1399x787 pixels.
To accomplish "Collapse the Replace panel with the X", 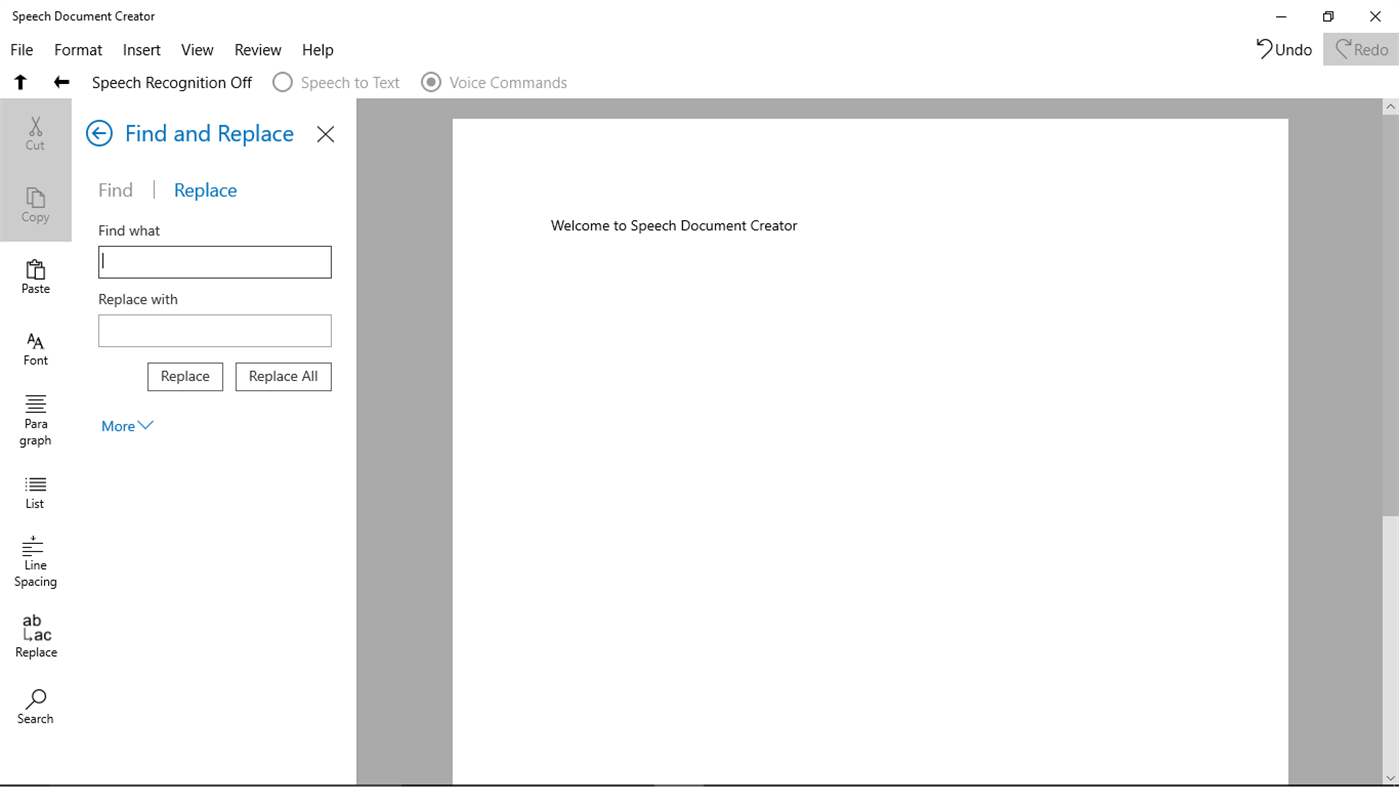I will pyautogui.click(x=324, y=133).
